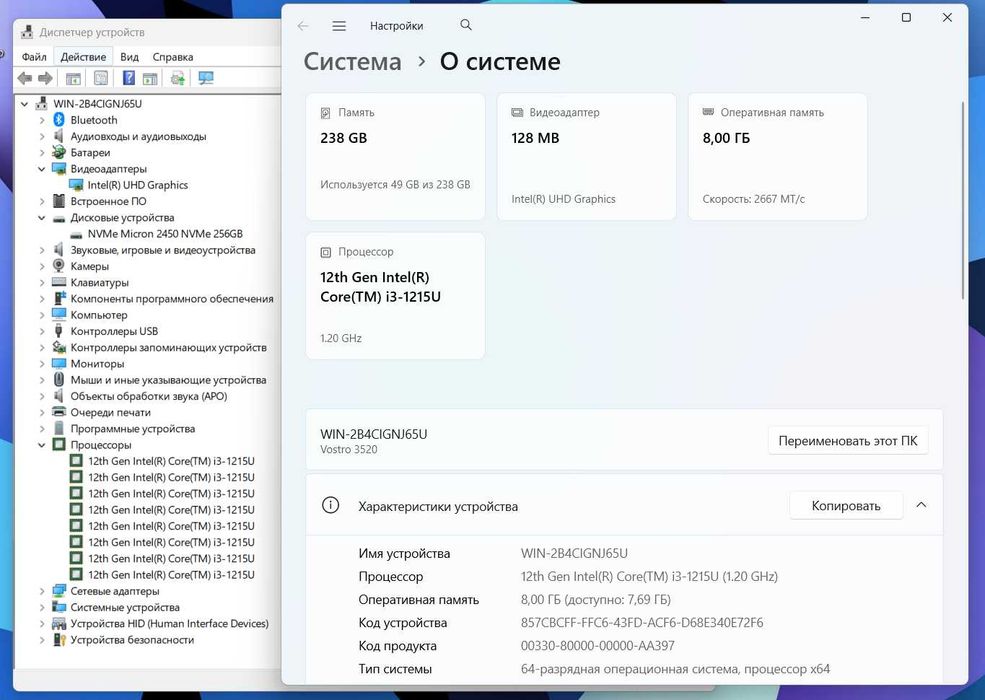Click the Bluetooth icon in the device tree
This screenshot has height=700, width=985.
pyautogui.click(x=59, y=119)
